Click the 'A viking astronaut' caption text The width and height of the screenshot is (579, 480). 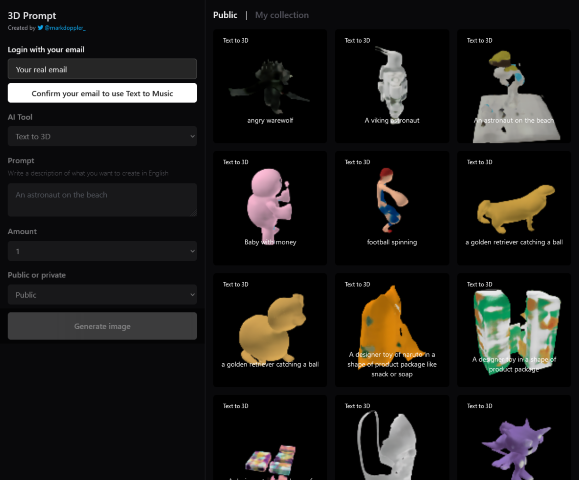click(392, 120)
